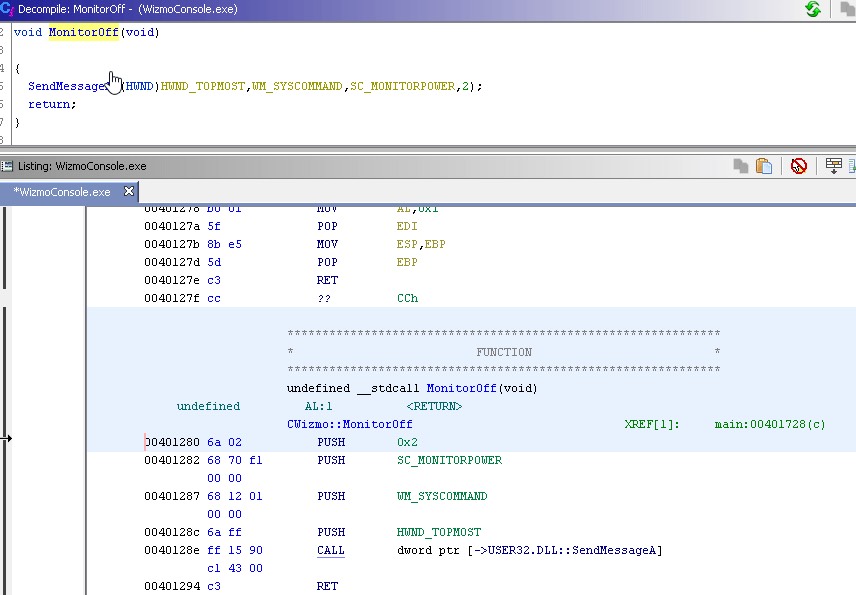Screen dimensions: 856x595
Task: Select WM_SYSCOMMAND in the decompiled code
Action: click(298, 86)
